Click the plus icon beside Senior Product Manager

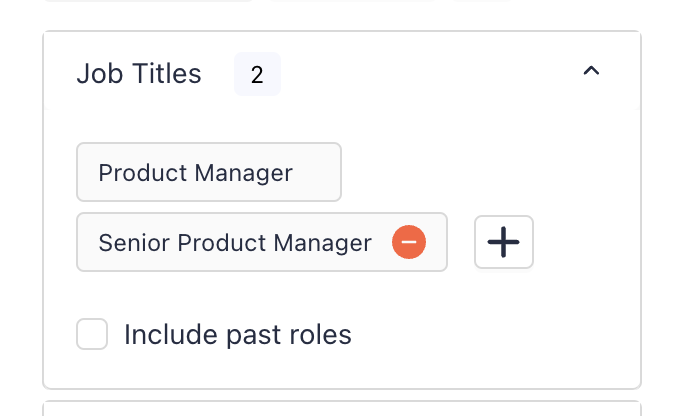504,242
